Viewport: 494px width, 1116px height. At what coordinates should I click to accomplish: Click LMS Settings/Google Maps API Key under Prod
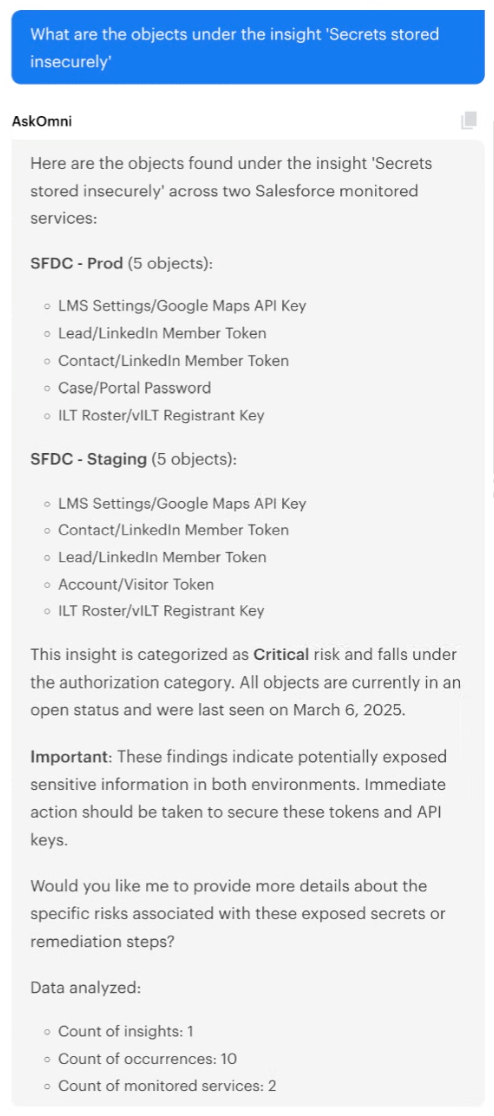tap(182, 306)
